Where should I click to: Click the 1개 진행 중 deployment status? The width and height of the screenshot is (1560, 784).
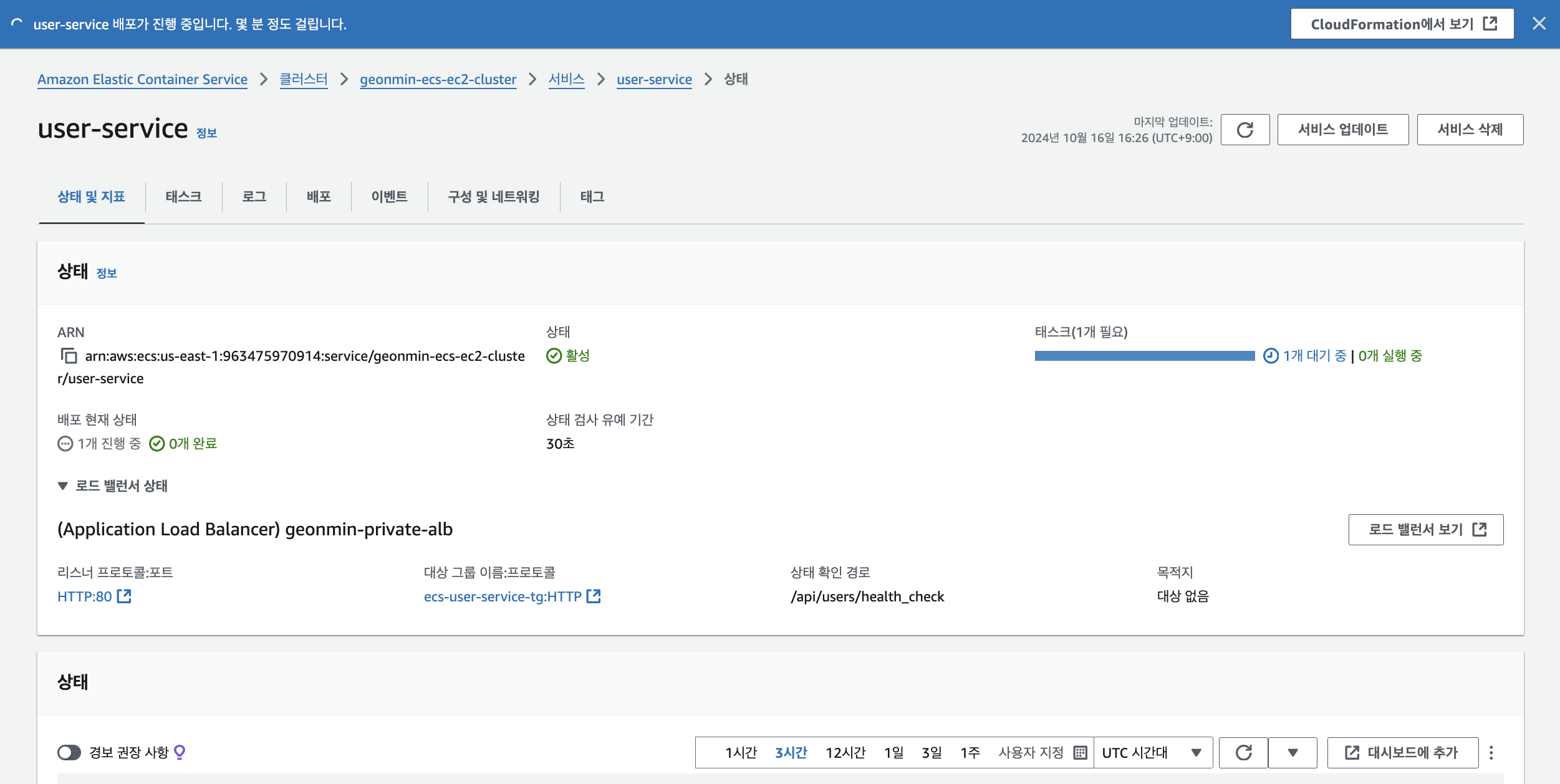(99, 444)
